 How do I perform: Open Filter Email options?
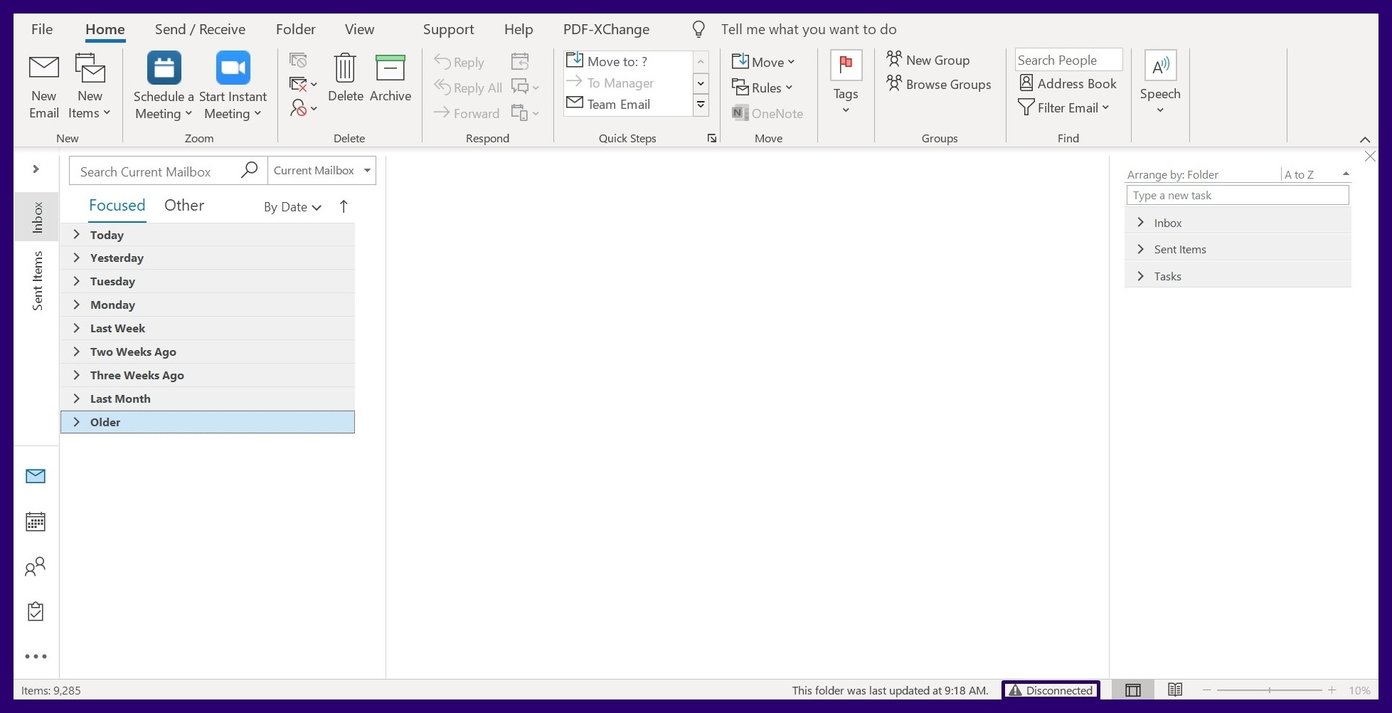1064,108
